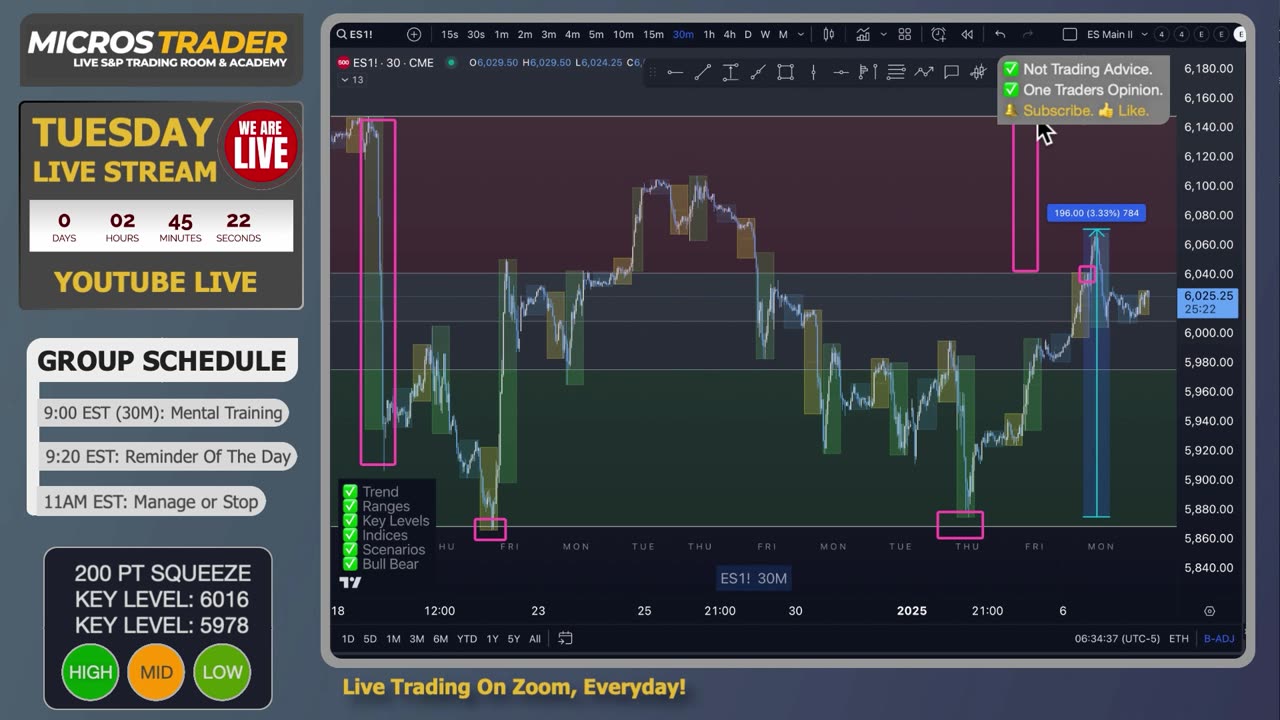The width and height of the screenshot is (1280, 720).
Task: Click the add symbol plus icon
Action: tap(414, 34)
